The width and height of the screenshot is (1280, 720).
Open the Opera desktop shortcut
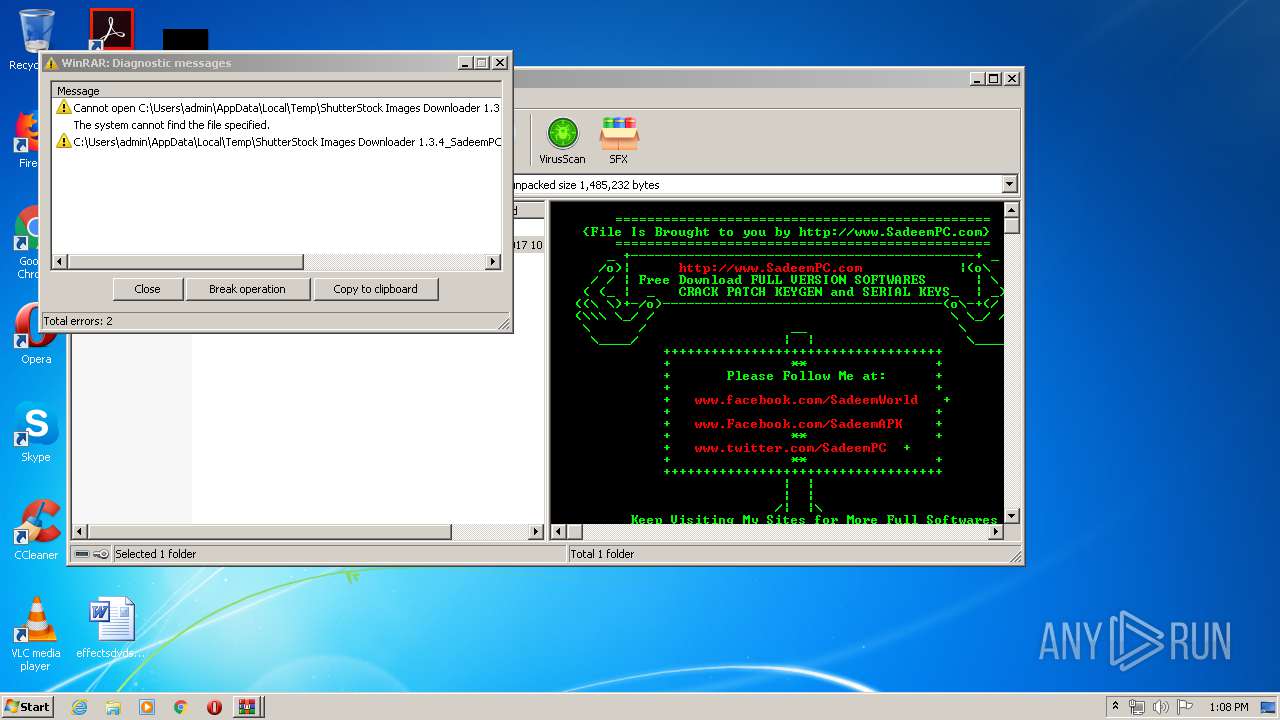tap(36, 335)
